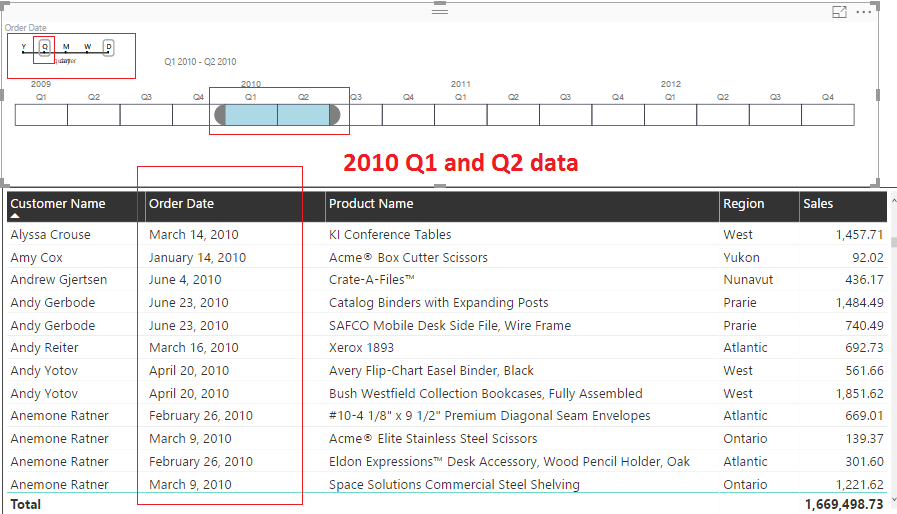Click the left handle of the timeline selection

[x=219, y=114]
